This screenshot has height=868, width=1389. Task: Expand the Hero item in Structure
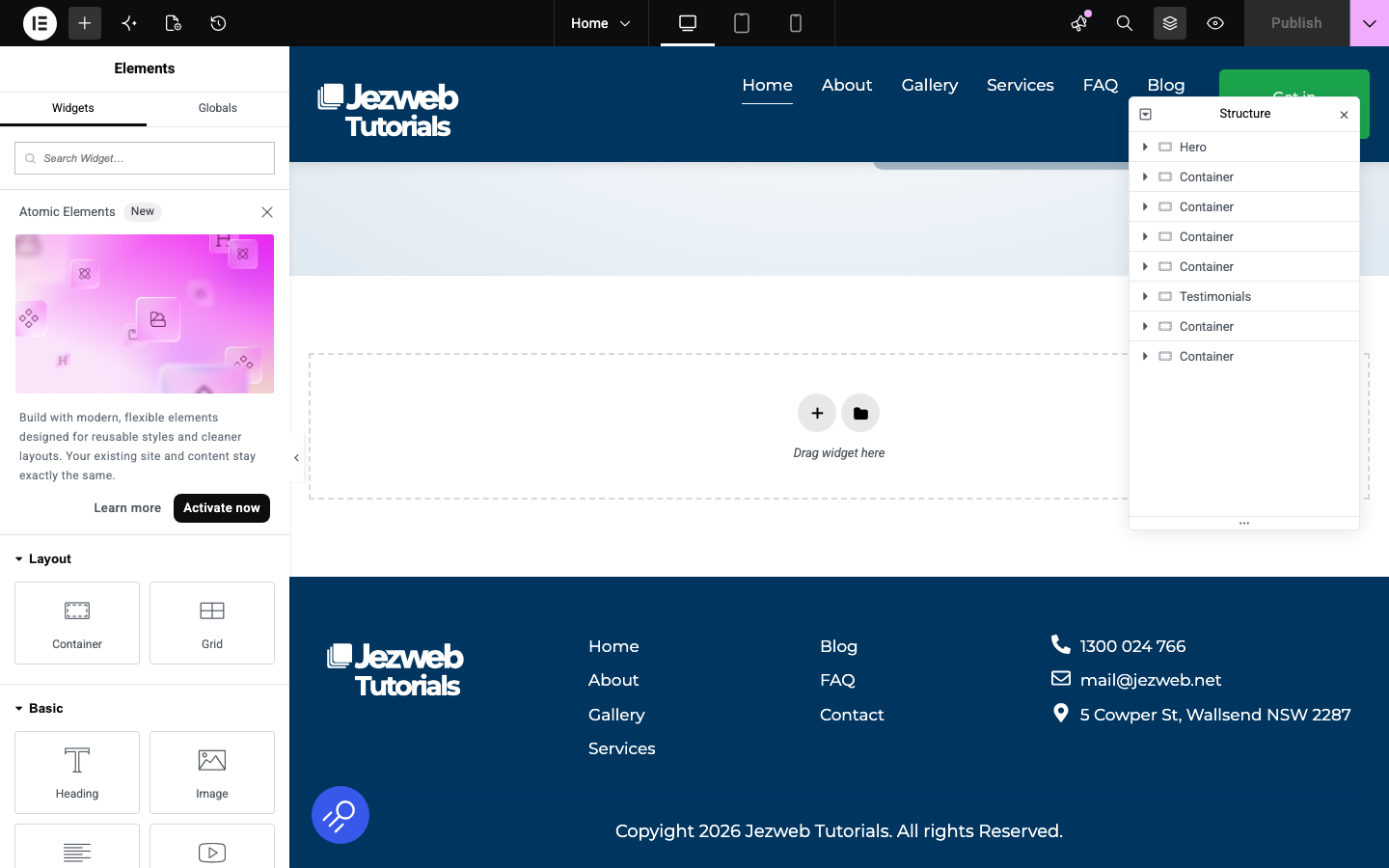point(1145,148)
